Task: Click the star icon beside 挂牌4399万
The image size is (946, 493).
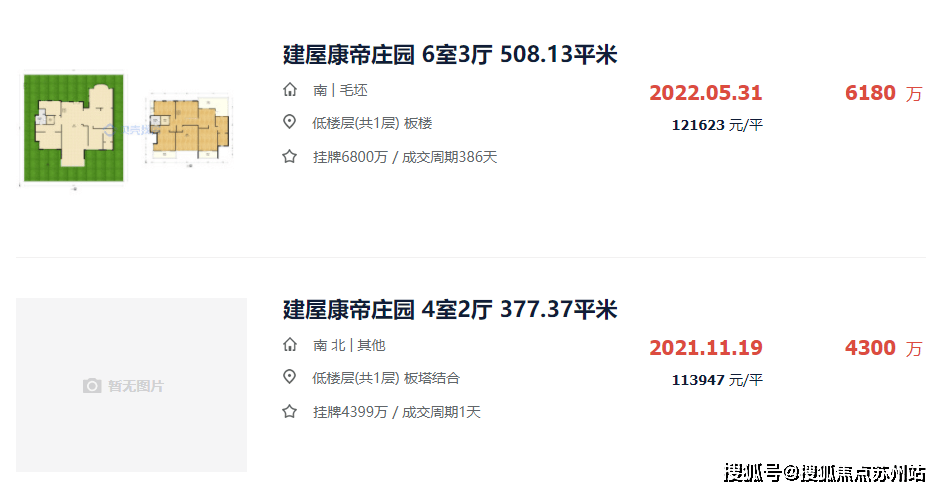Action: pos(290,412)
